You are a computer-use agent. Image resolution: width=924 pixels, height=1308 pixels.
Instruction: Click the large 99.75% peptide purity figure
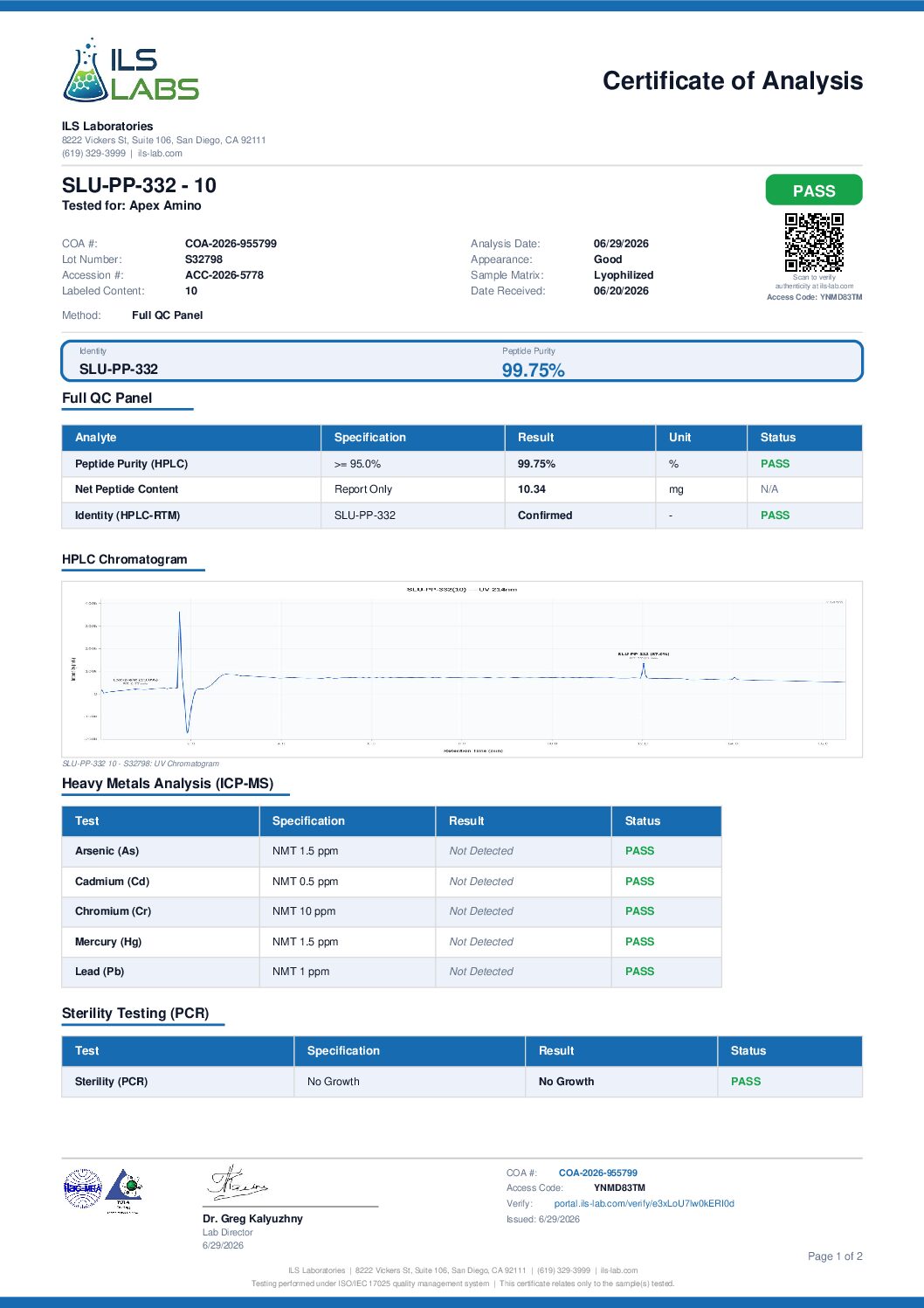(533, 370)
